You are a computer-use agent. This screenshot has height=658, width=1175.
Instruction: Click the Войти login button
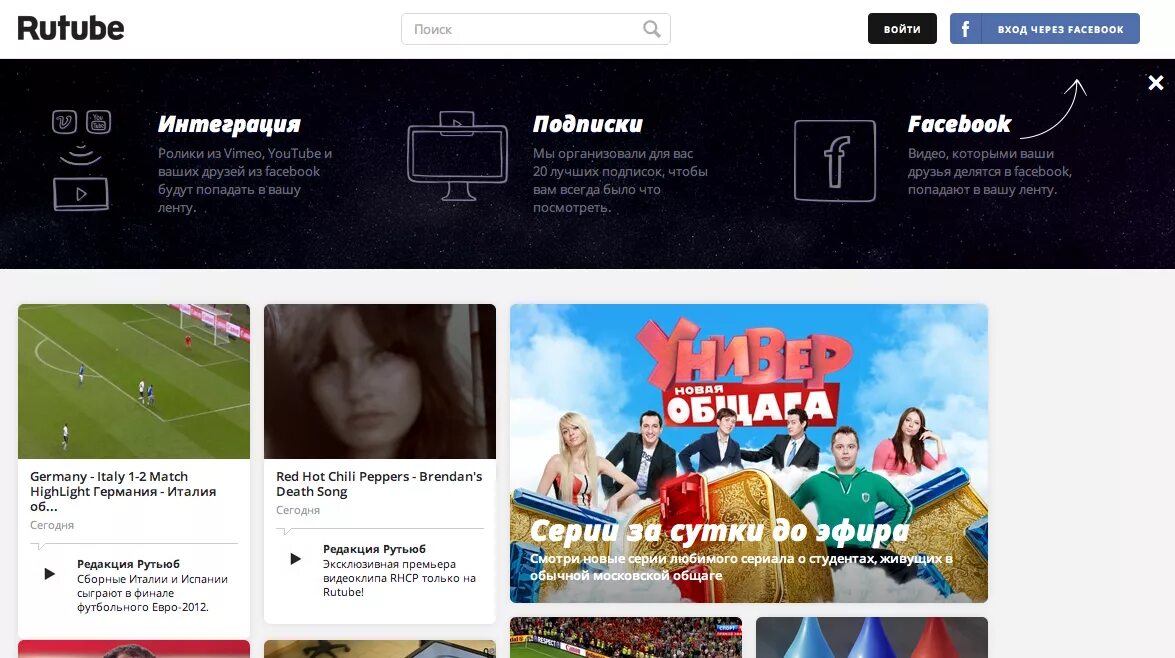(x=902, y=29)
